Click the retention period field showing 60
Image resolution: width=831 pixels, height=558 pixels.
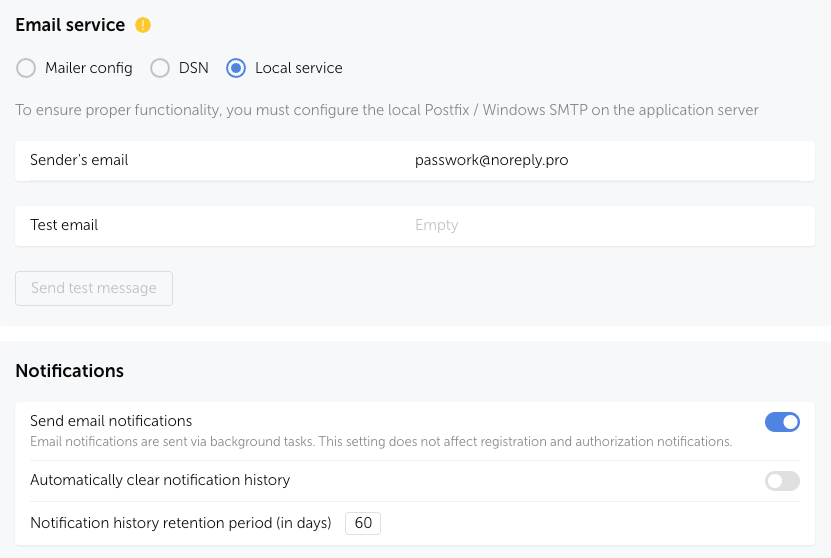click(x=363, y=523)
